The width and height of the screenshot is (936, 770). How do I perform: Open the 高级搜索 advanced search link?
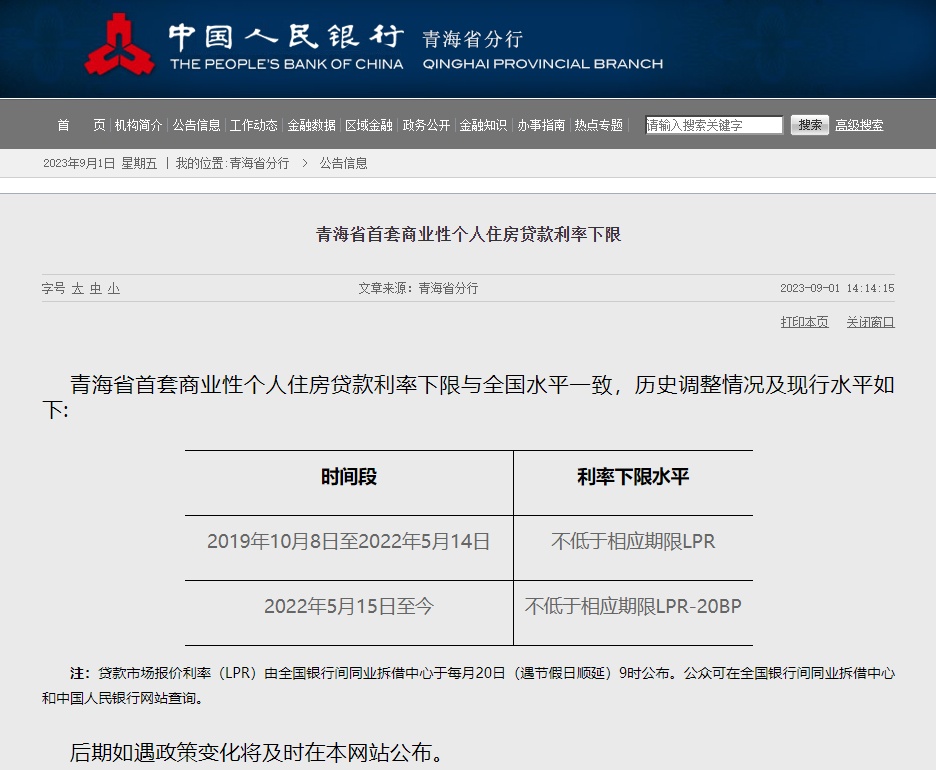click(x=859, y=125)
